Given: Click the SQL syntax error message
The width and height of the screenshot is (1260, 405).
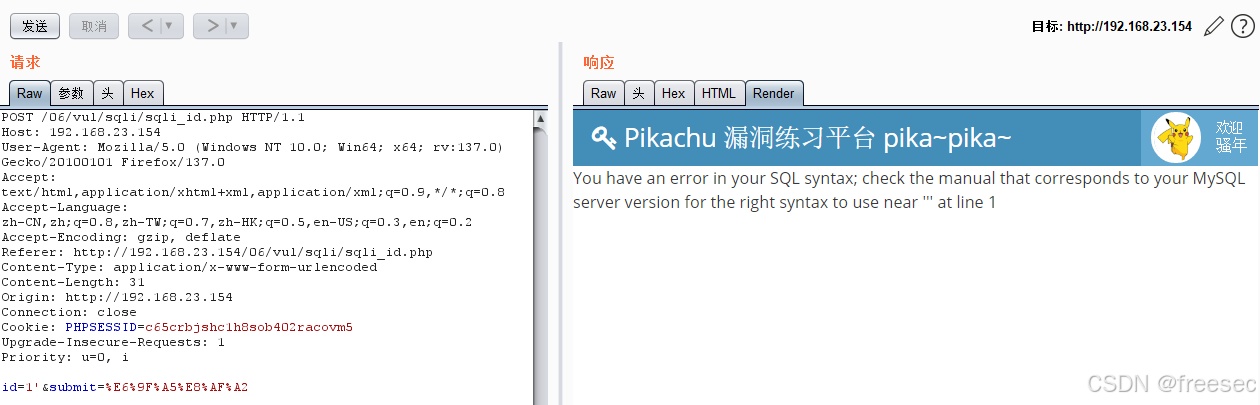Looking at the screenshot, I should point(909,190).
